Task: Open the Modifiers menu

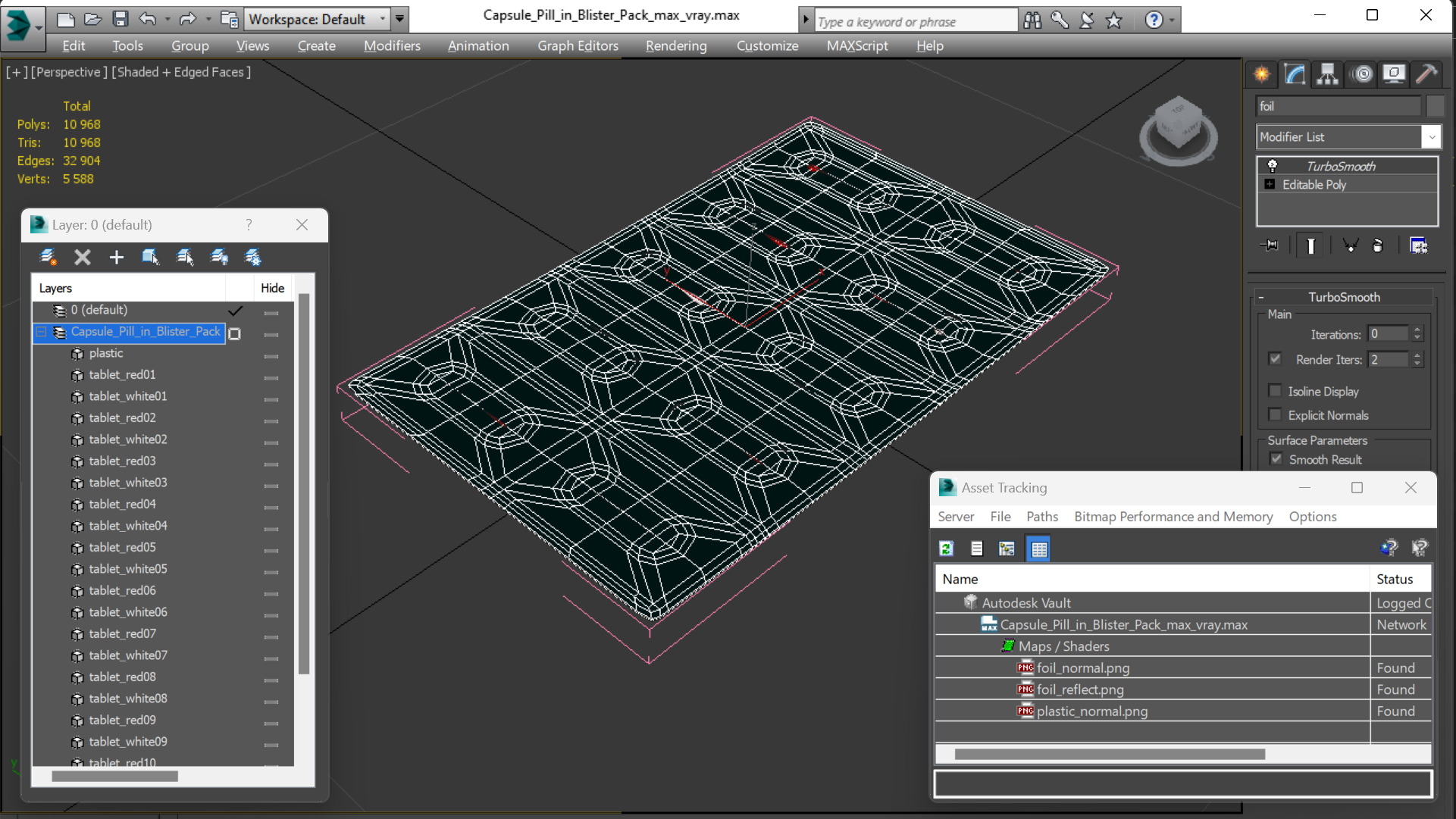Action: pyautogui.click(x=392, y=45)
